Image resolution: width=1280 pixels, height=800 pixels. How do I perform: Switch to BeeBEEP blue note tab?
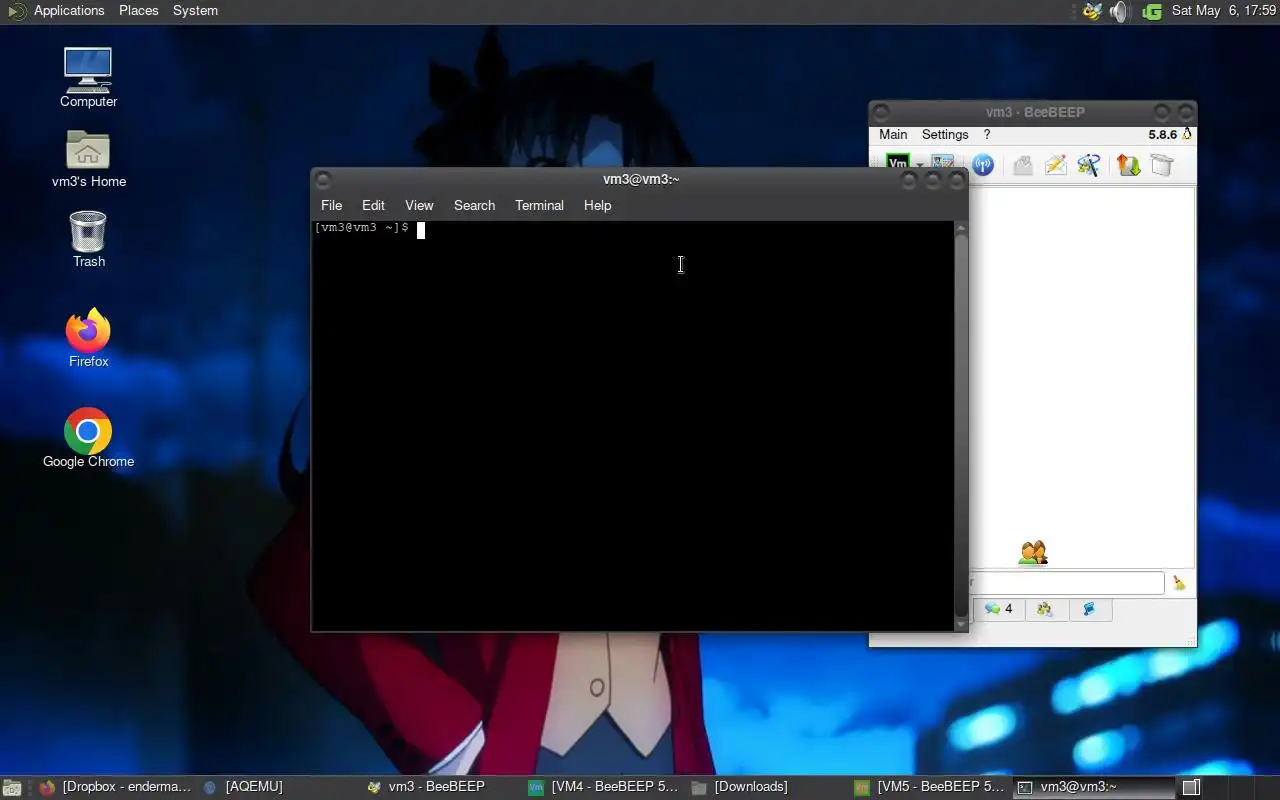pos(1089,609)
